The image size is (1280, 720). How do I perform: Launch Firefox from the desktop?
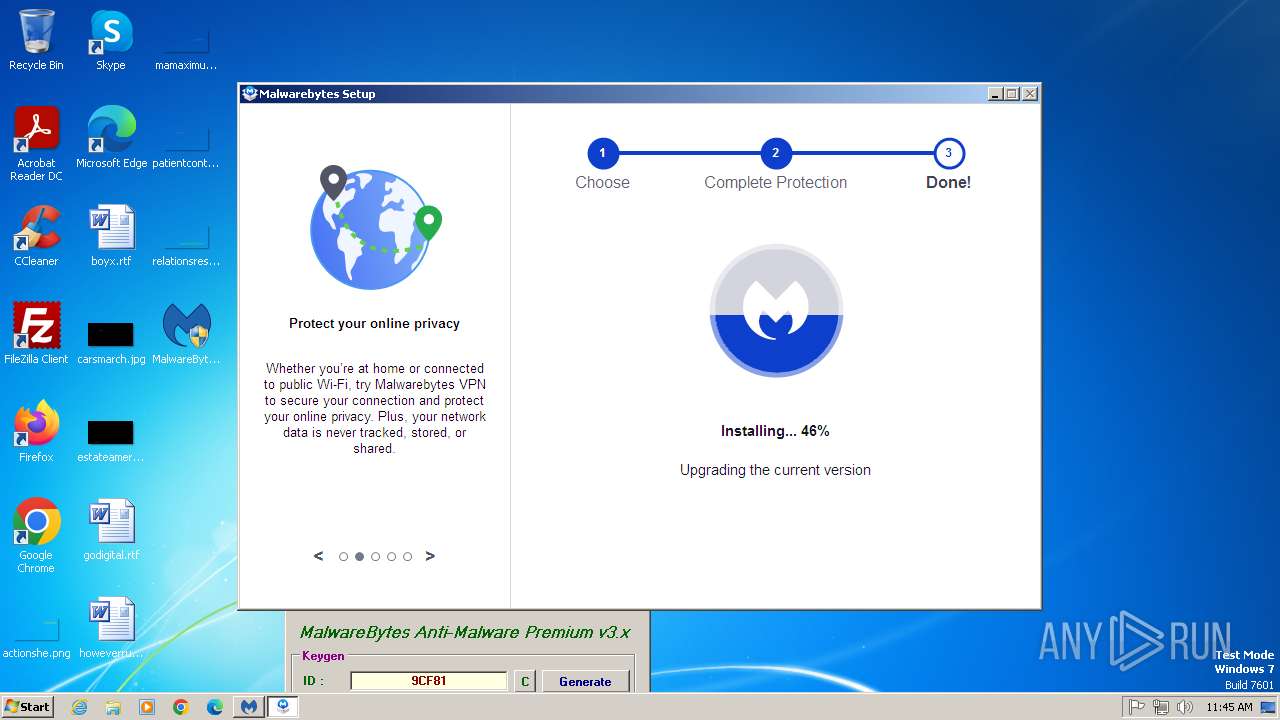[x=36, y=432]
